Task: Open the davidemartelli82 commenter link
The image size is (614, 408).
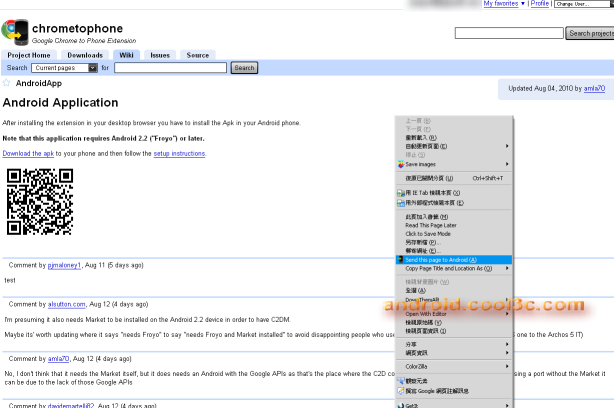Action: [x=71, y=405]
